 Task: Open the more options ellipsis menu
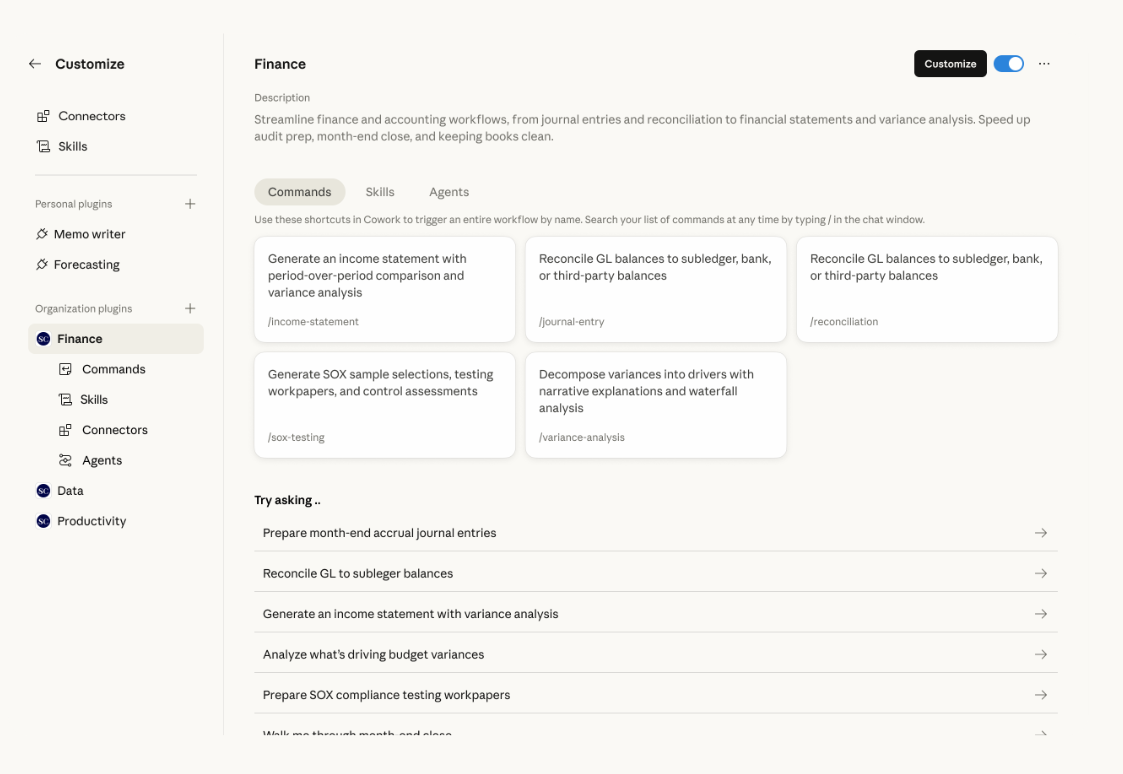[x=1044, y=64]
